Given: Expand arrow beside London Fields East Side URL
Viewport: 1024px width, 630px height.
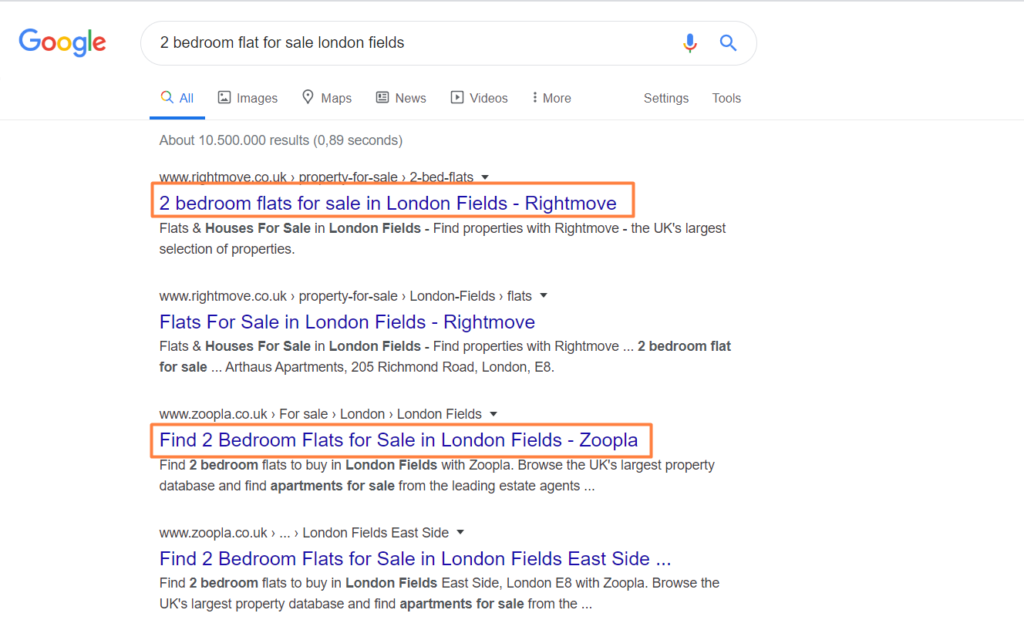Looking at the screenshot, I should [460, 532].
